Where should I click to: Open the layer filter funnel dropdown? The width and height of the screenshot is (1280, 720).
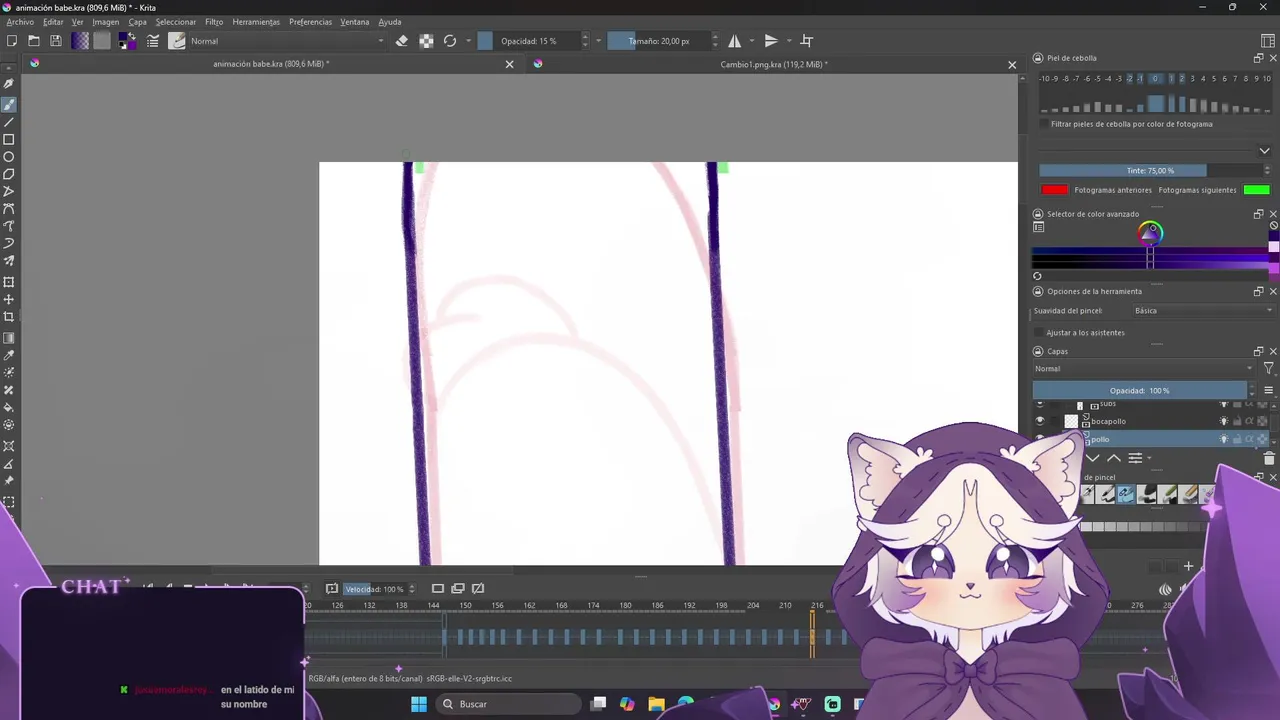pos(1268,369)
